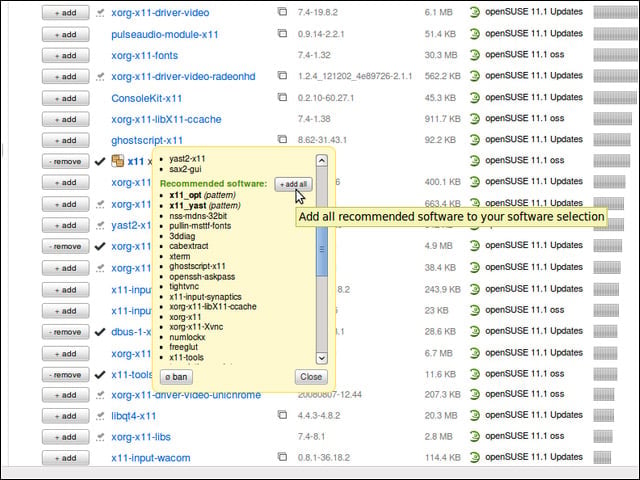This screenshot has height=480, width=640.
Task: Select xorg-x11-Xvnc in the popup list
Action: [196, 327]
